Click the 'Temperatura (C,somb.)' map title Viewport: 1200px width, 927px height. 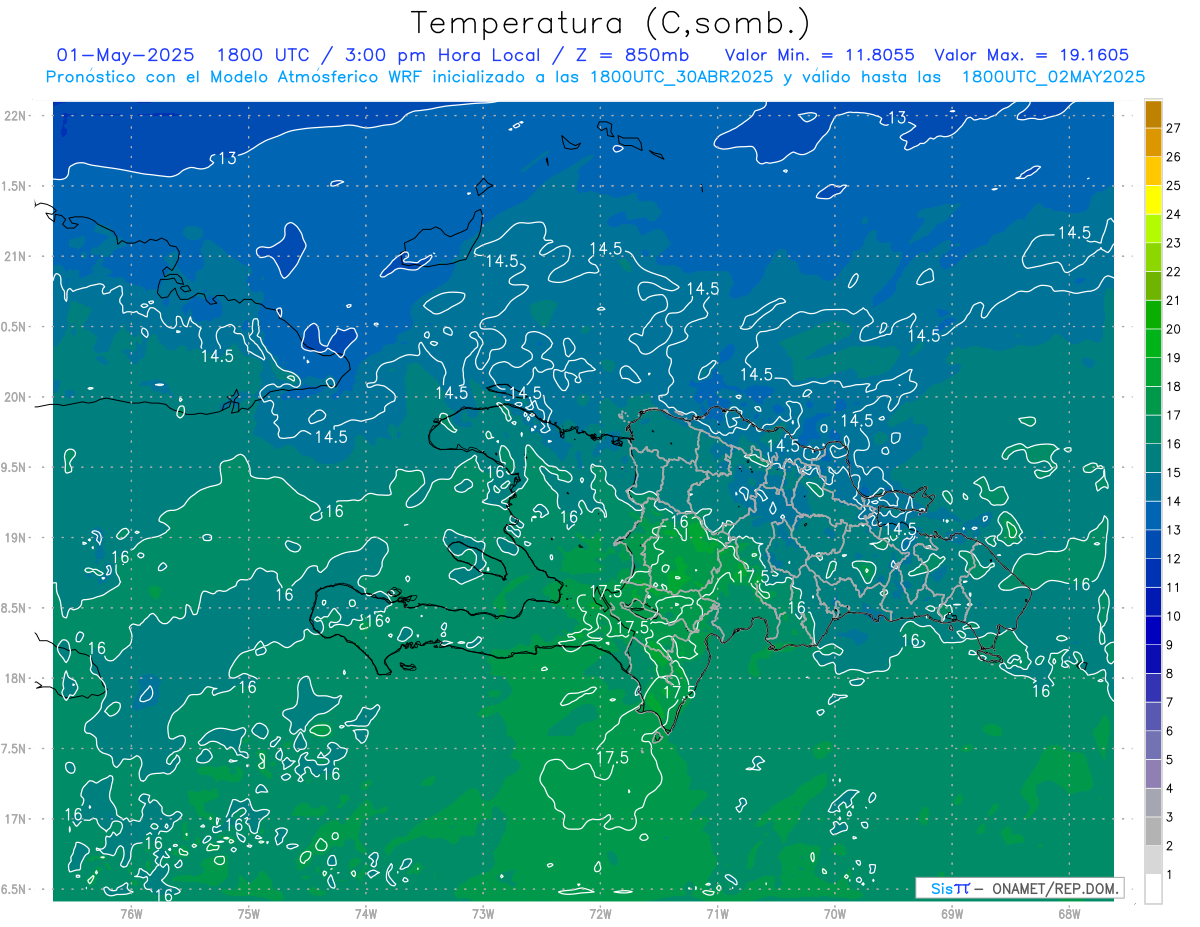pos(611,22)
